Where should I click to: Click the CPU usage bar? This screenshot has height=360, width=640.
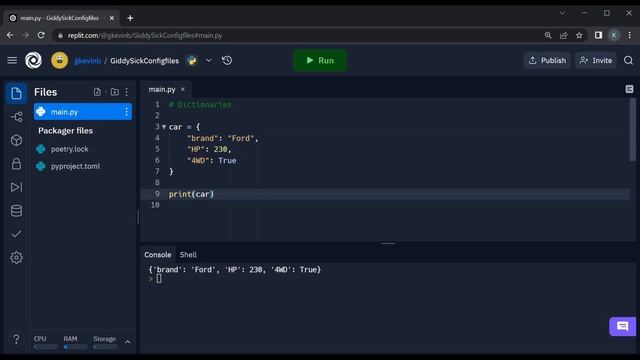coord(46,347)
